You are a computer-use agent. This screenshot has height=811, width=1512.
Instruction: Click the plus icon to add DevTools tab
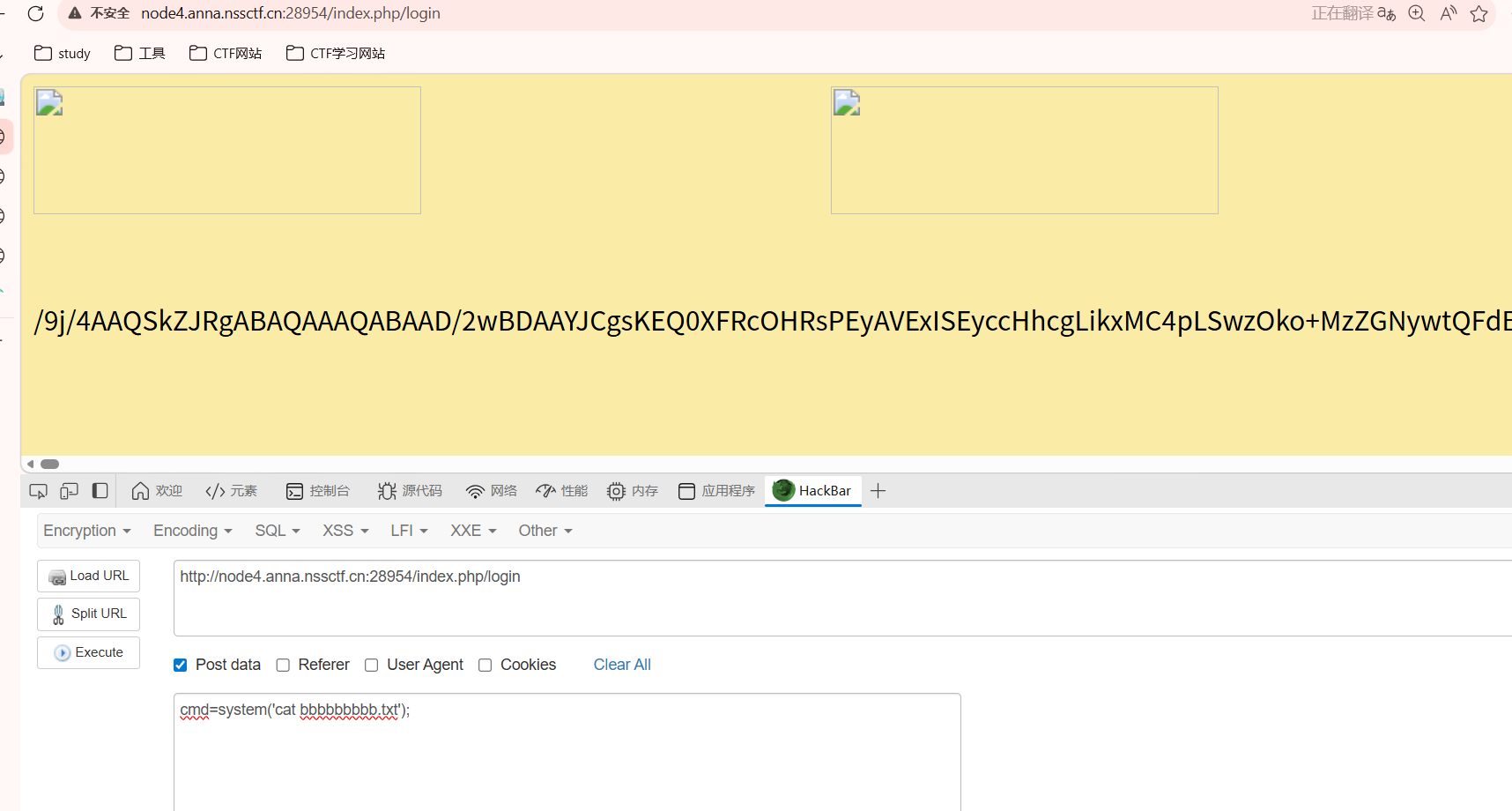pos(878,491)
